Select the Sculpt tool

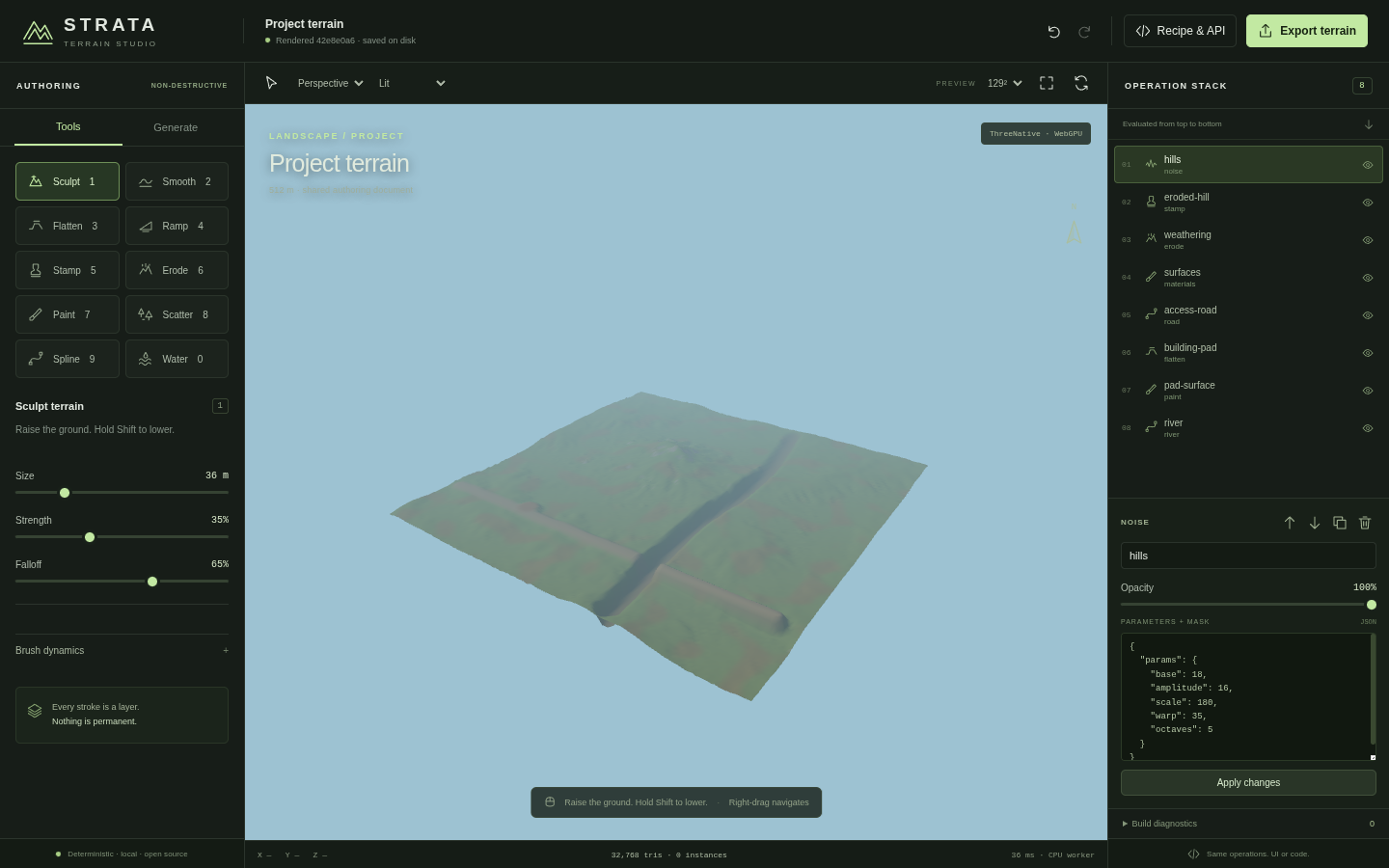tap(68, 181)
